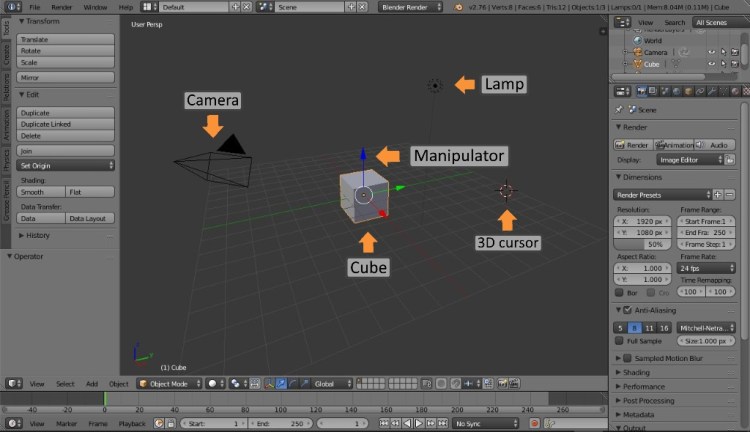Image resolution: width=750 pixels, height=432 pixels.
Task: Open the No Sync playback dropdown
Action: tap(485, 423)
